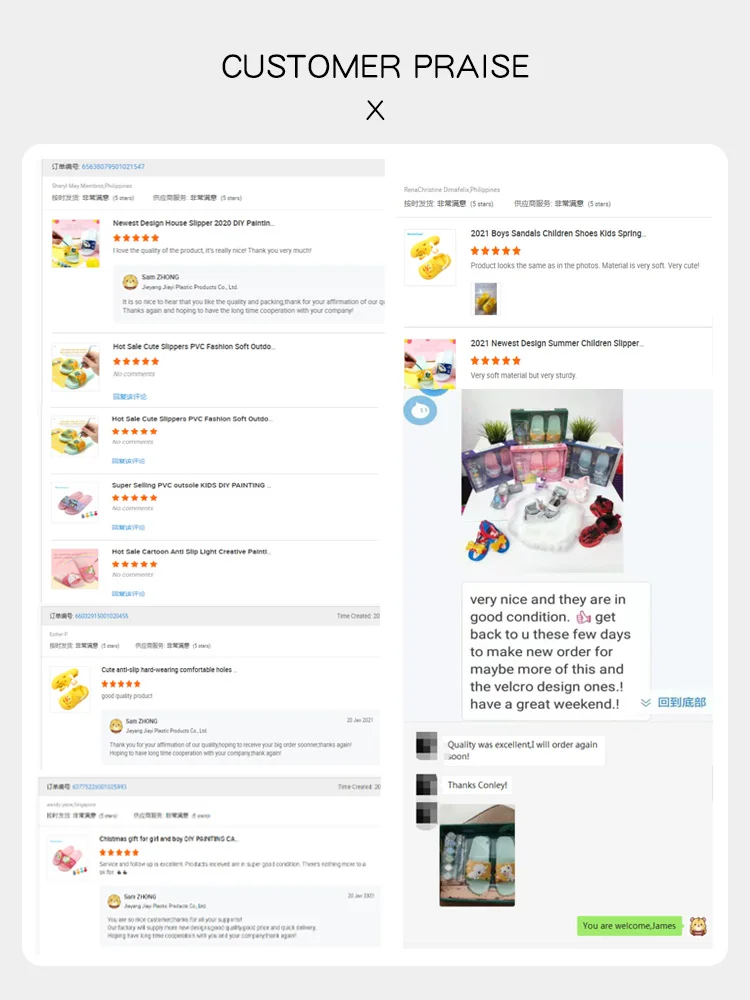Image resolution: width=750 pixels, height=1000 pixels.
Task: Click the thumbs up emoji in the message
Action: pos(584,617)
